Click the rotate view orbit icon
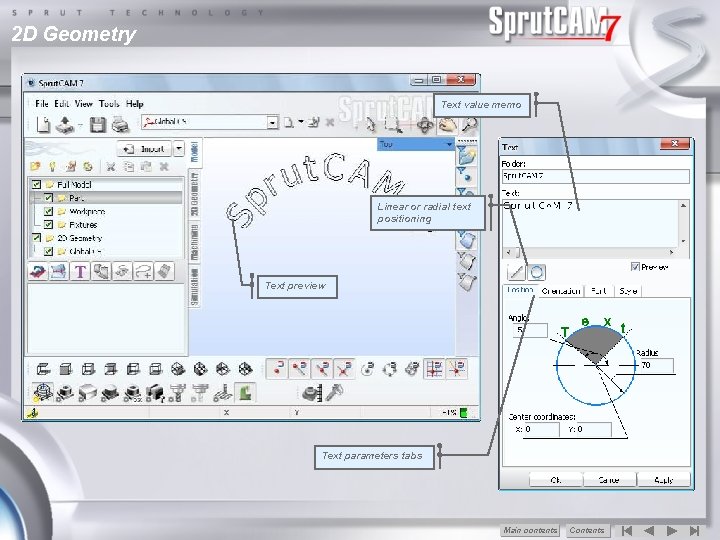 425,124
